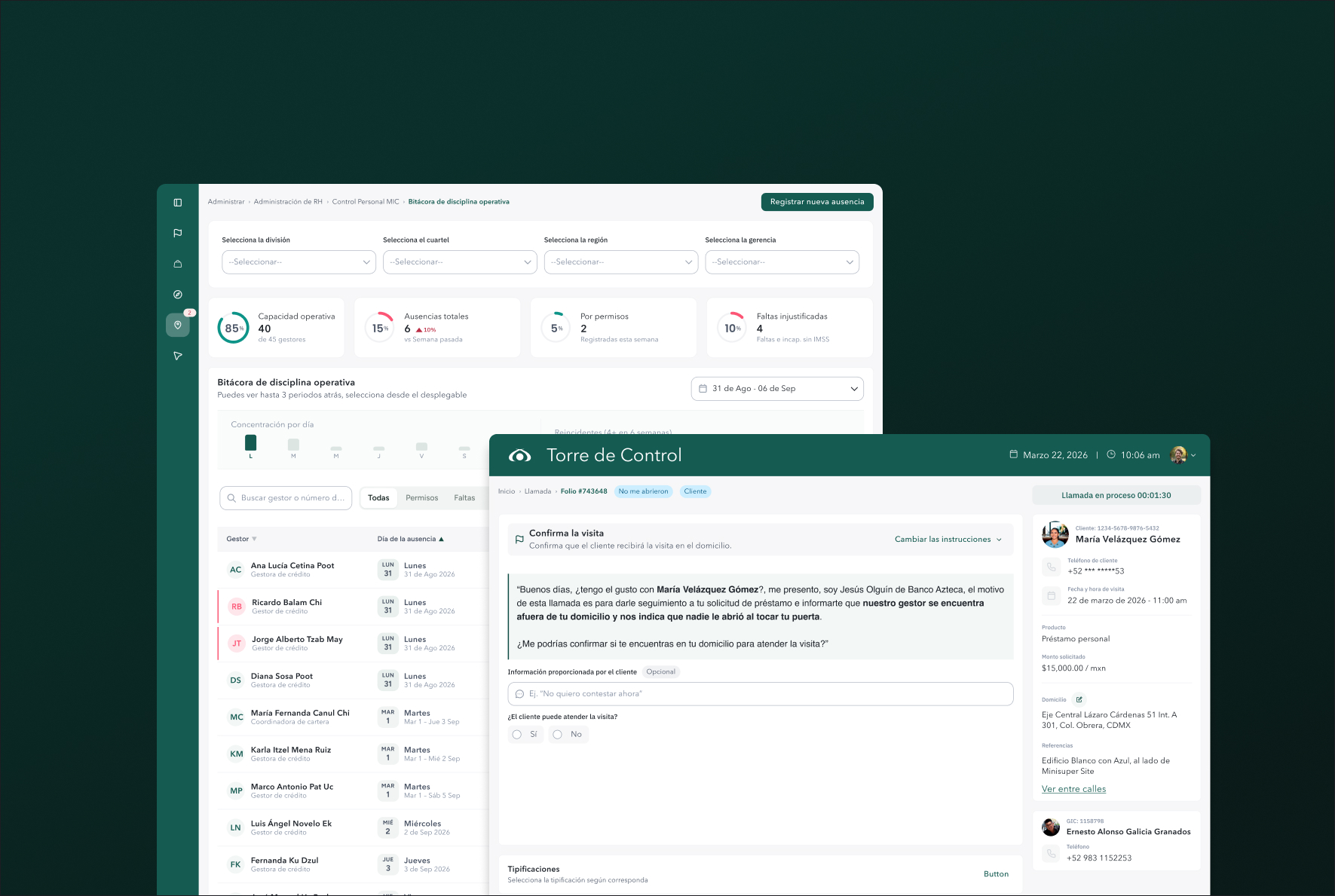Image resolution: width=1335 pixels, height=896 pixels.
Task: Open the compass icon in sidebar
Action: pos(178,295)
